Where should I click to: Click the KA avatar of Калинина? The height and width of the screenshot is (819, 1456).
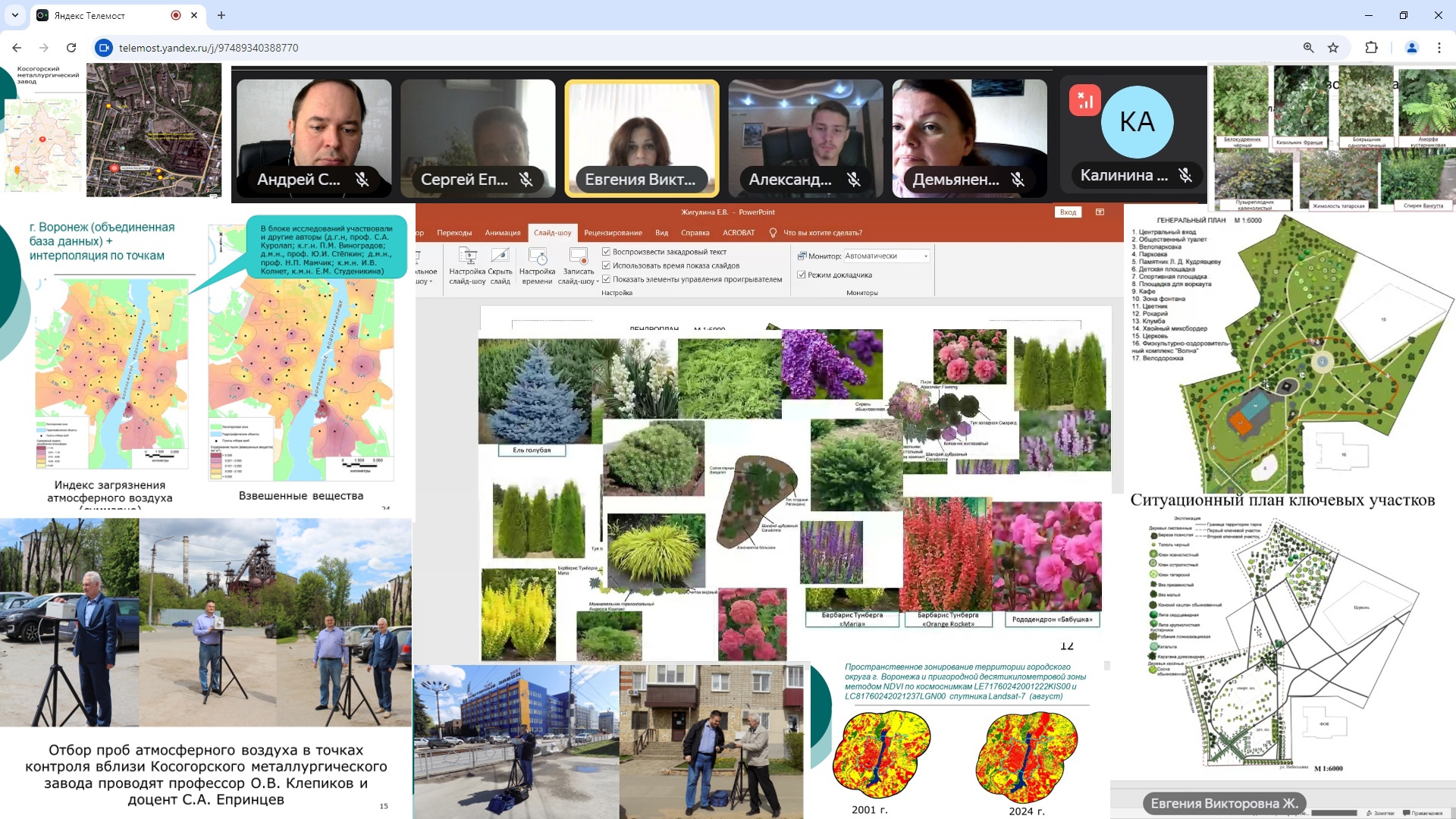[1137, 122]
